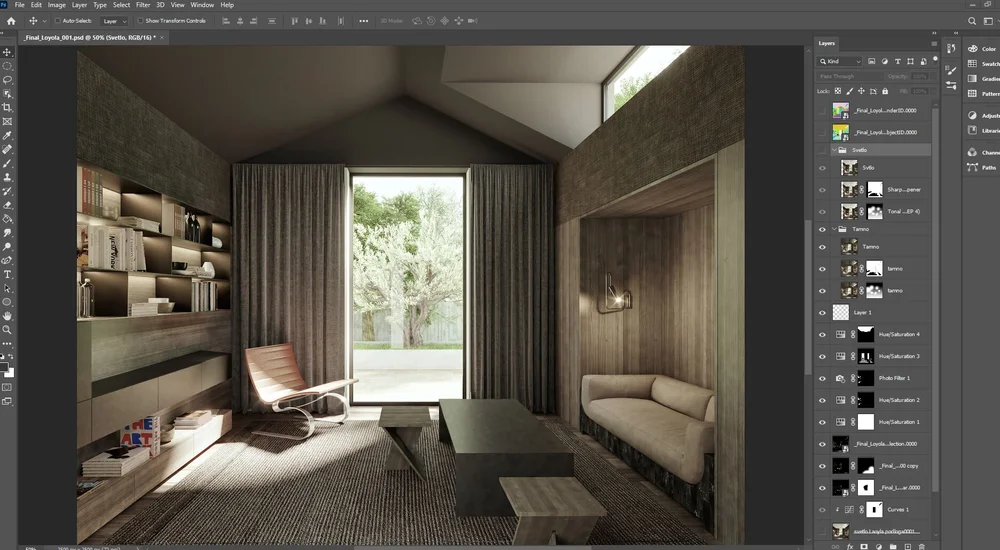Select the Move tool in the toolbox

point(7,52)
